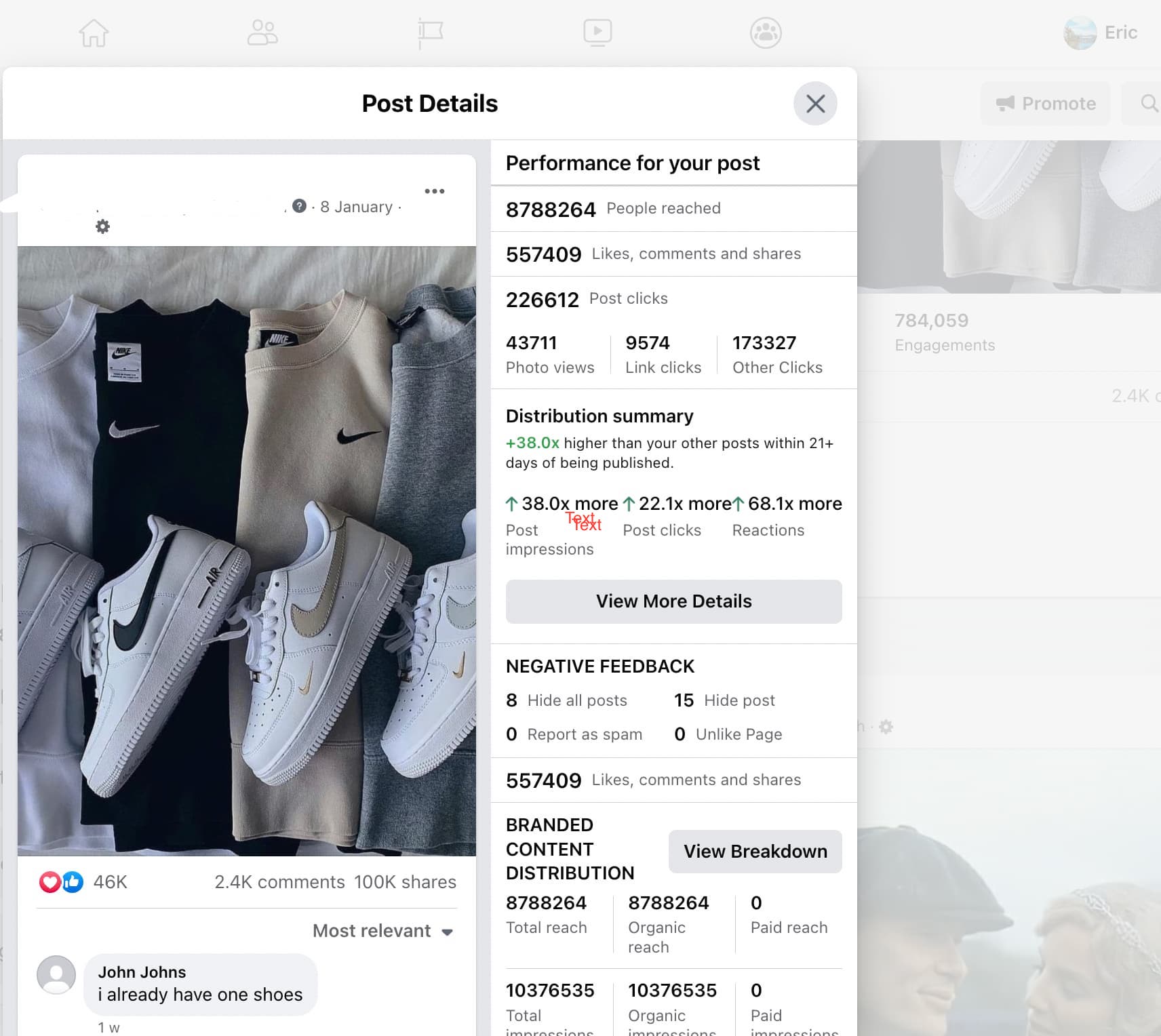Image resolution: width=1161 pixels, height=1036 pixels.
Task: Click the gear icon under post header
Action: click(x=102, y=226)
